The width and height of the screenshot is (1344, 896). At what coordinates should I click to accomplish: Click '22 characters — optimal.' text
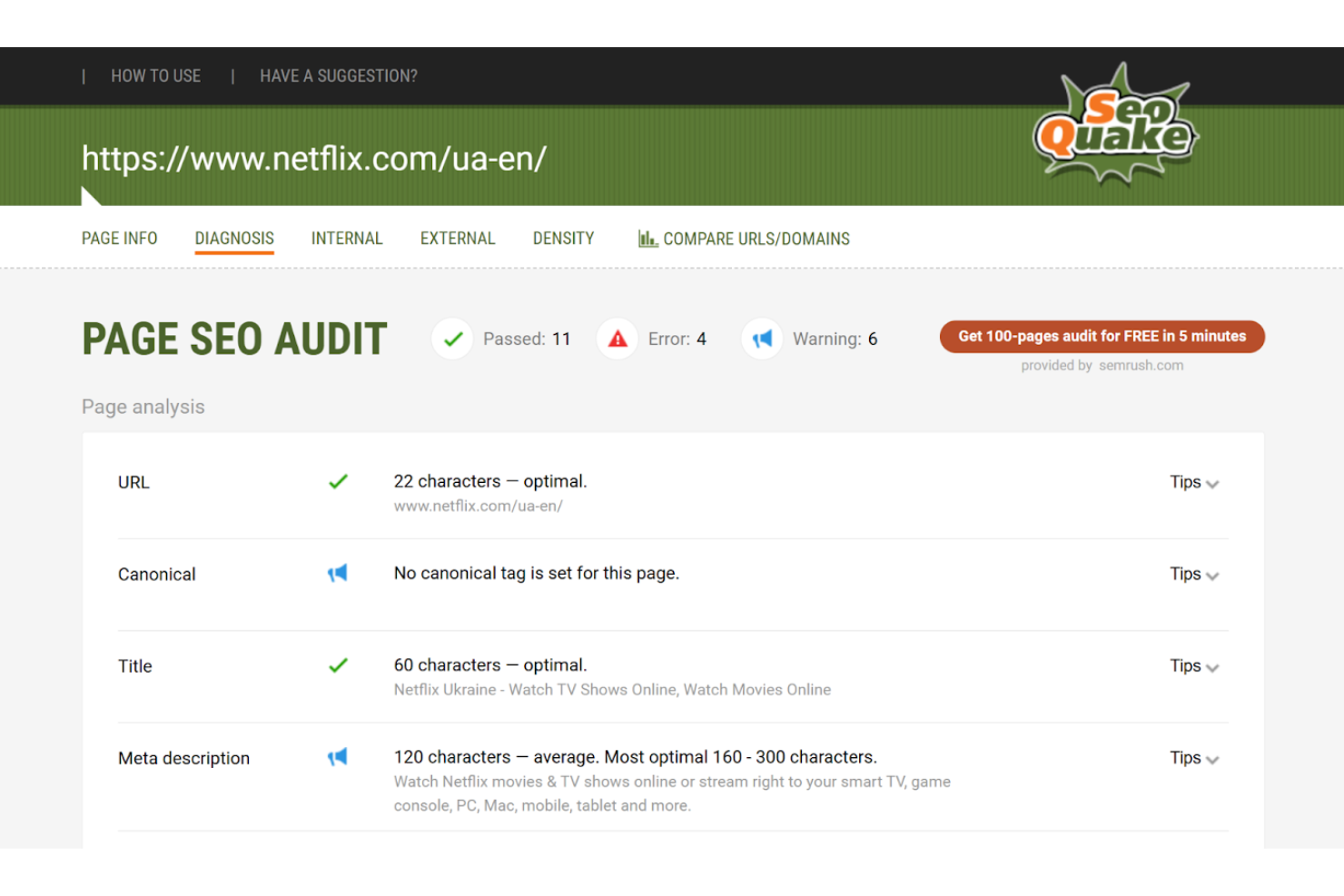click(x=490, y=481)
